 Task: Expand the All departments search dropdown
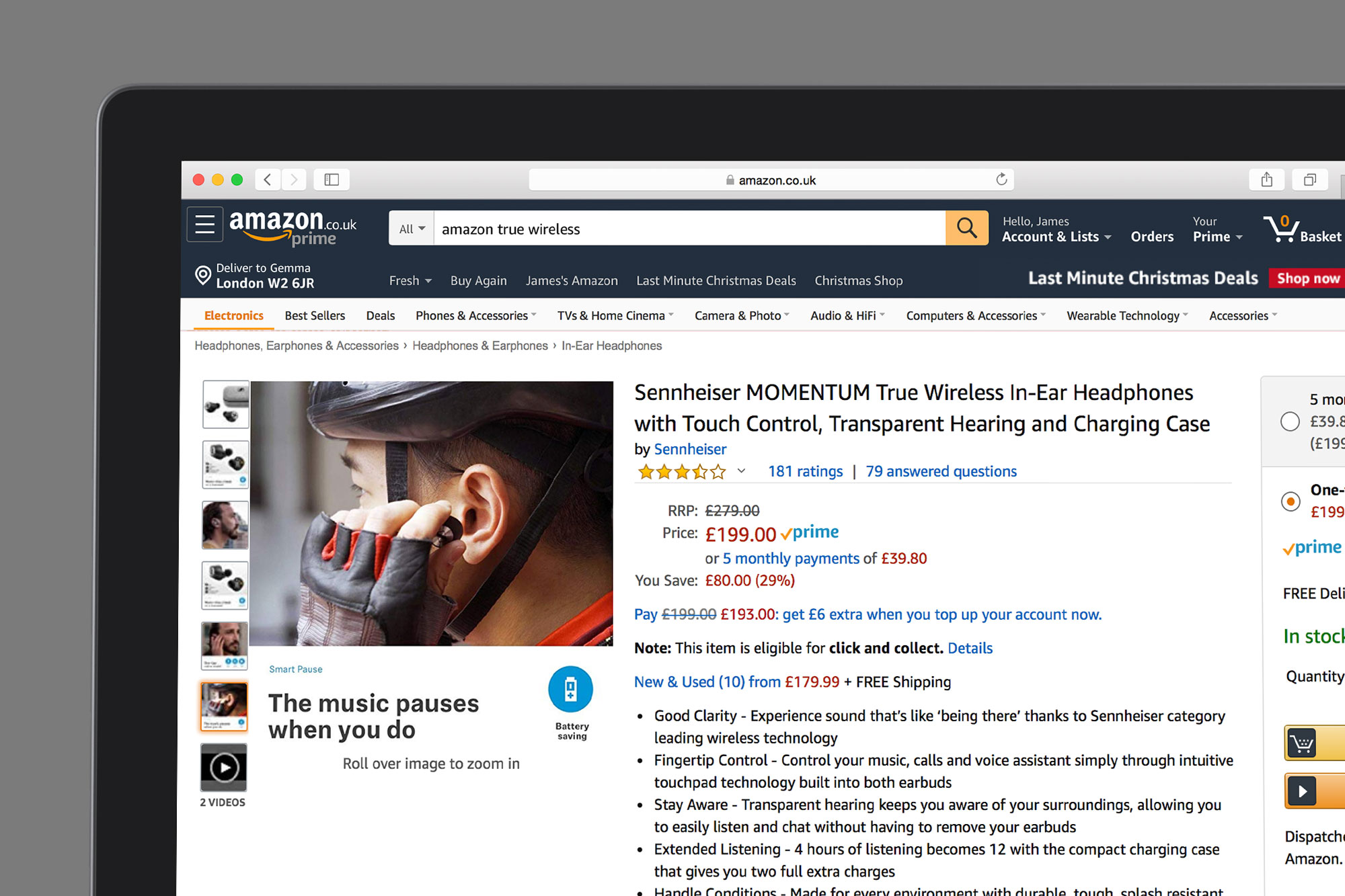point(412,229)
